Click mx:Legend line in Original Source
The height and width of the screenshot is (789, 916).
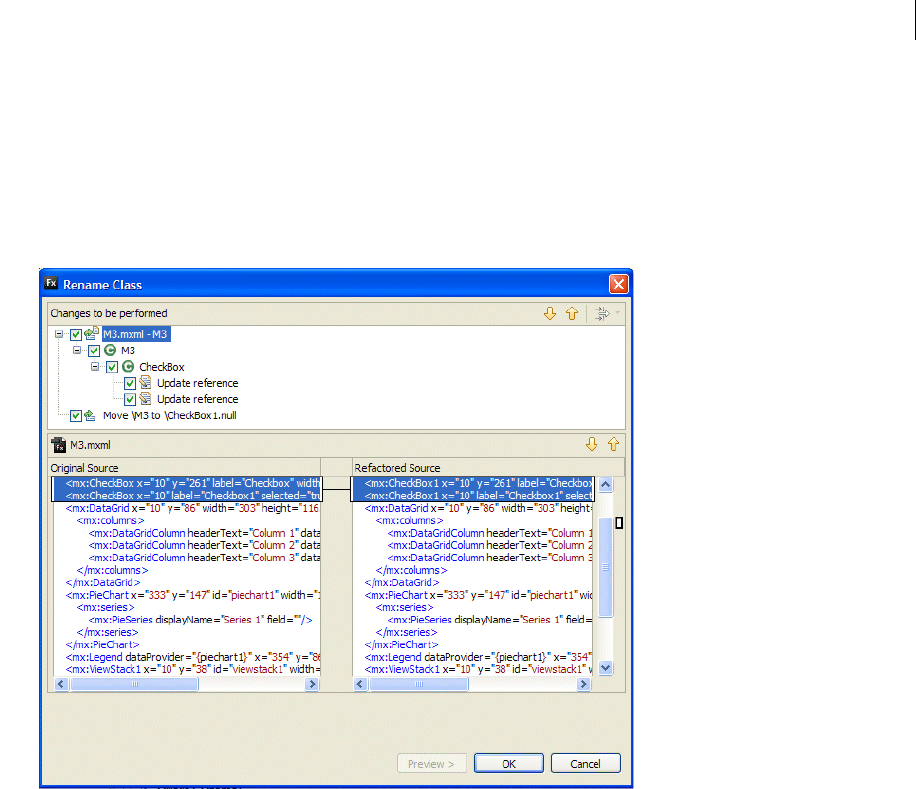[193, 657]
